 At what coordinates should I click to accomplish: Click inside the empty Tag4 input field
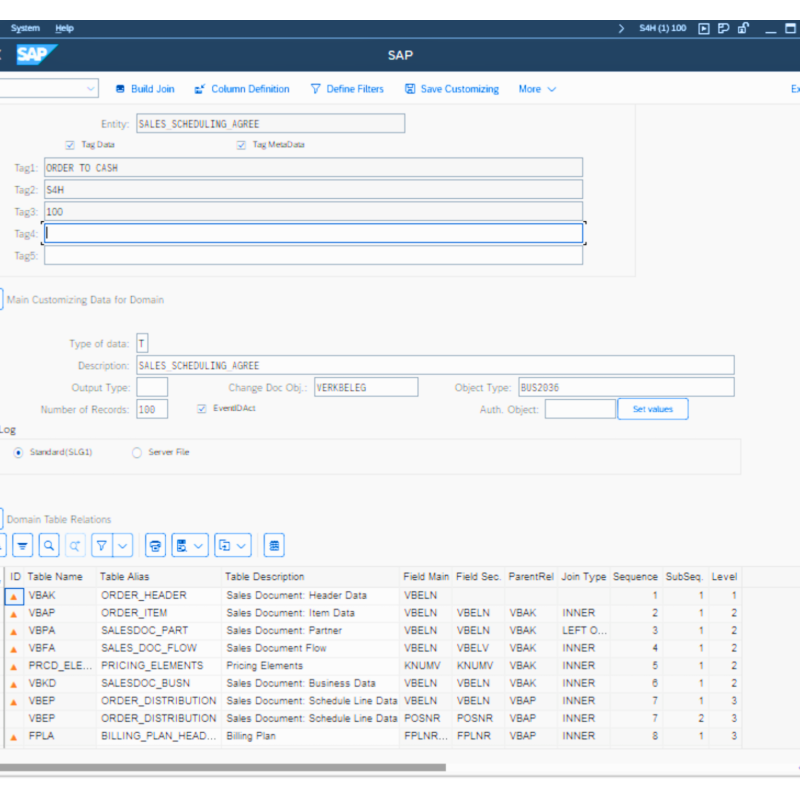tap(310, 232)
